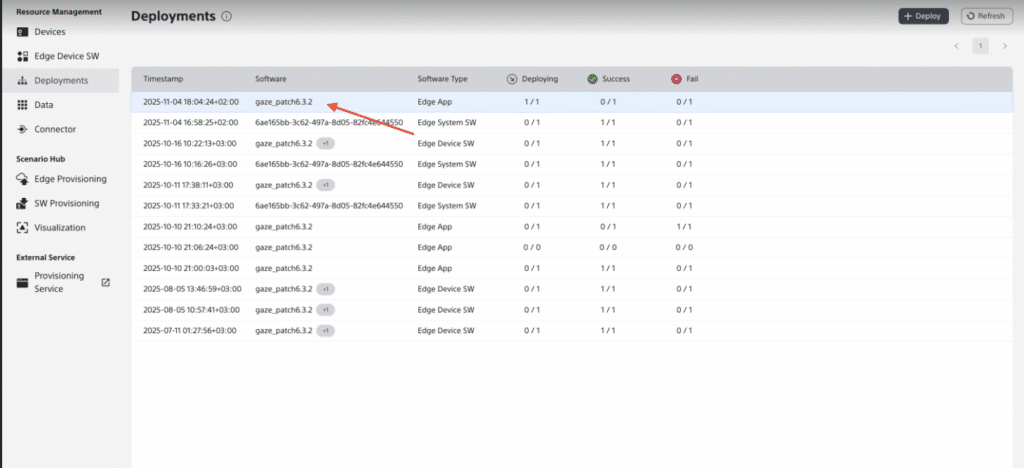1024x468 pixels.
Task: Expand +1 badge on 2025-07-11 row
Action: coord(326,330)
